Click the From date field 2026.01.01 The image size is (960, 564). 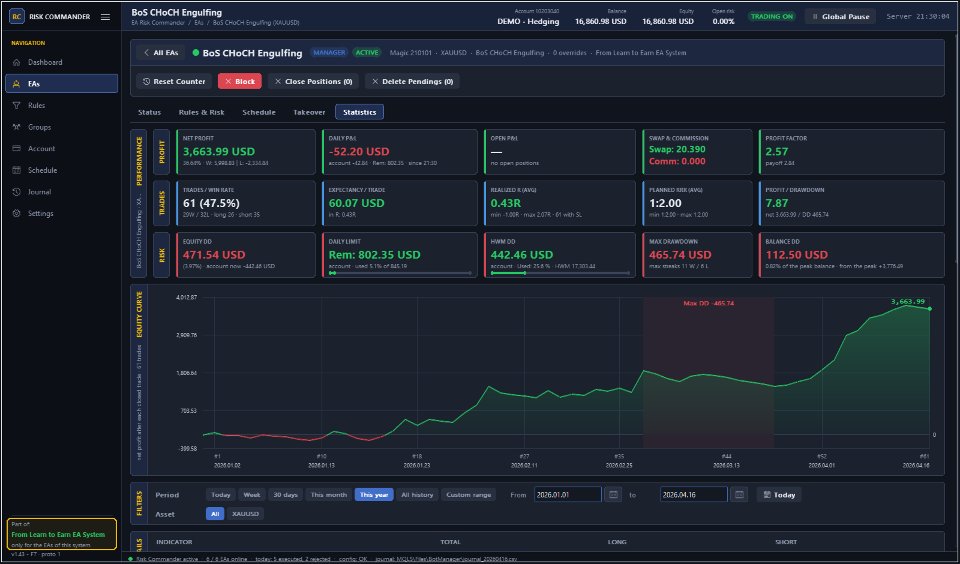pos(568,495)
